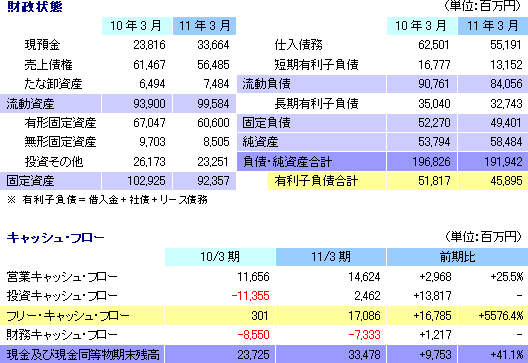
Task: Click the 財政状態 section heading
Action: [35, 6]
